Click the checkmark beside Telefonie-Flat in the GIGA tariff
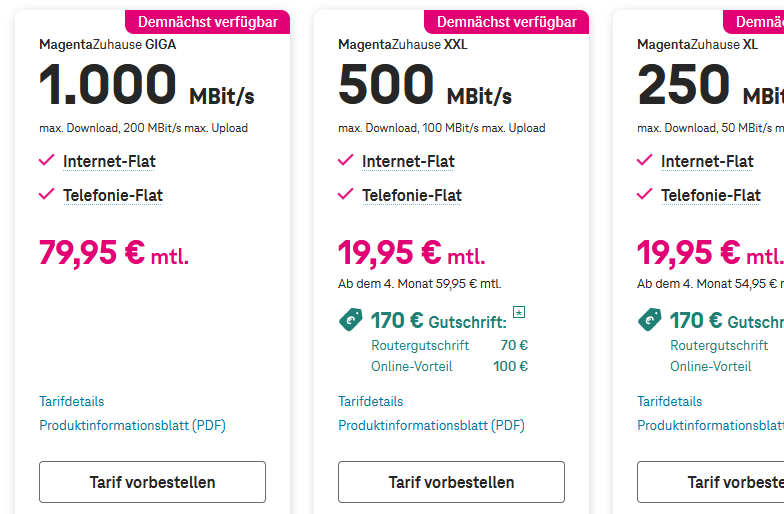Screen dimensions: 784x514 pos(46,194)
